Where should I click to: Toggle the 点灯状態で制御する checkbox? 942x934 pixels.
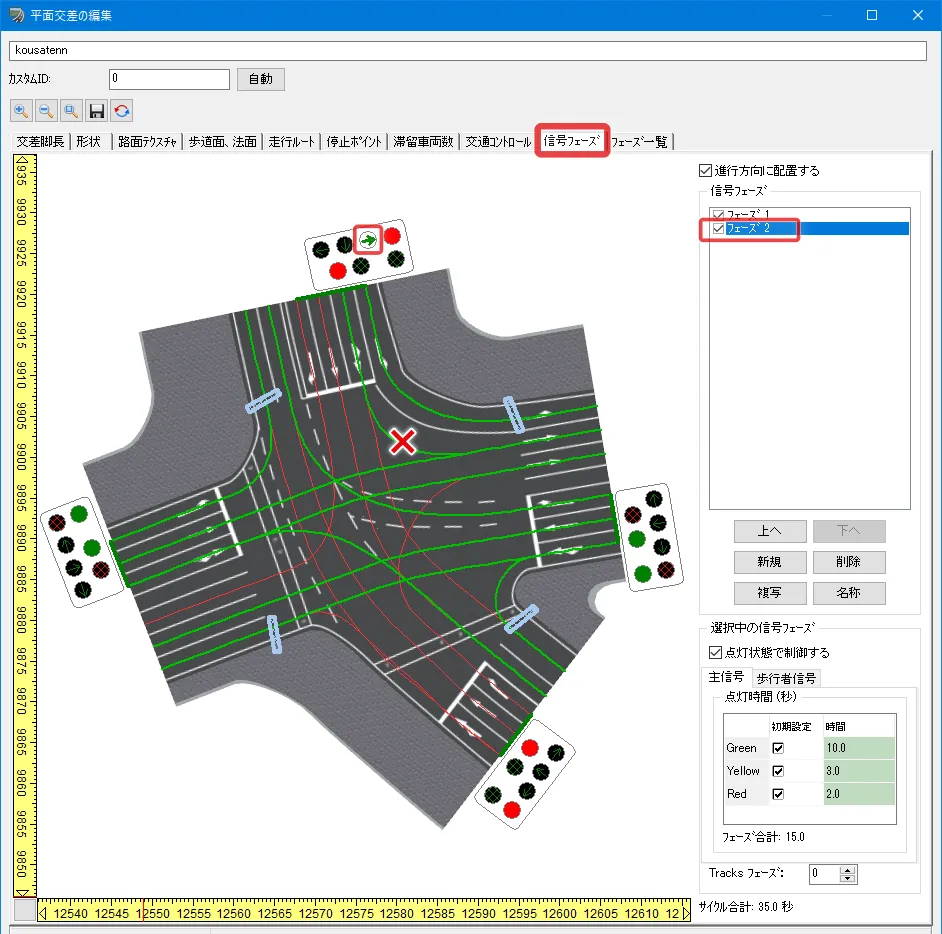(x=715, y=653)
